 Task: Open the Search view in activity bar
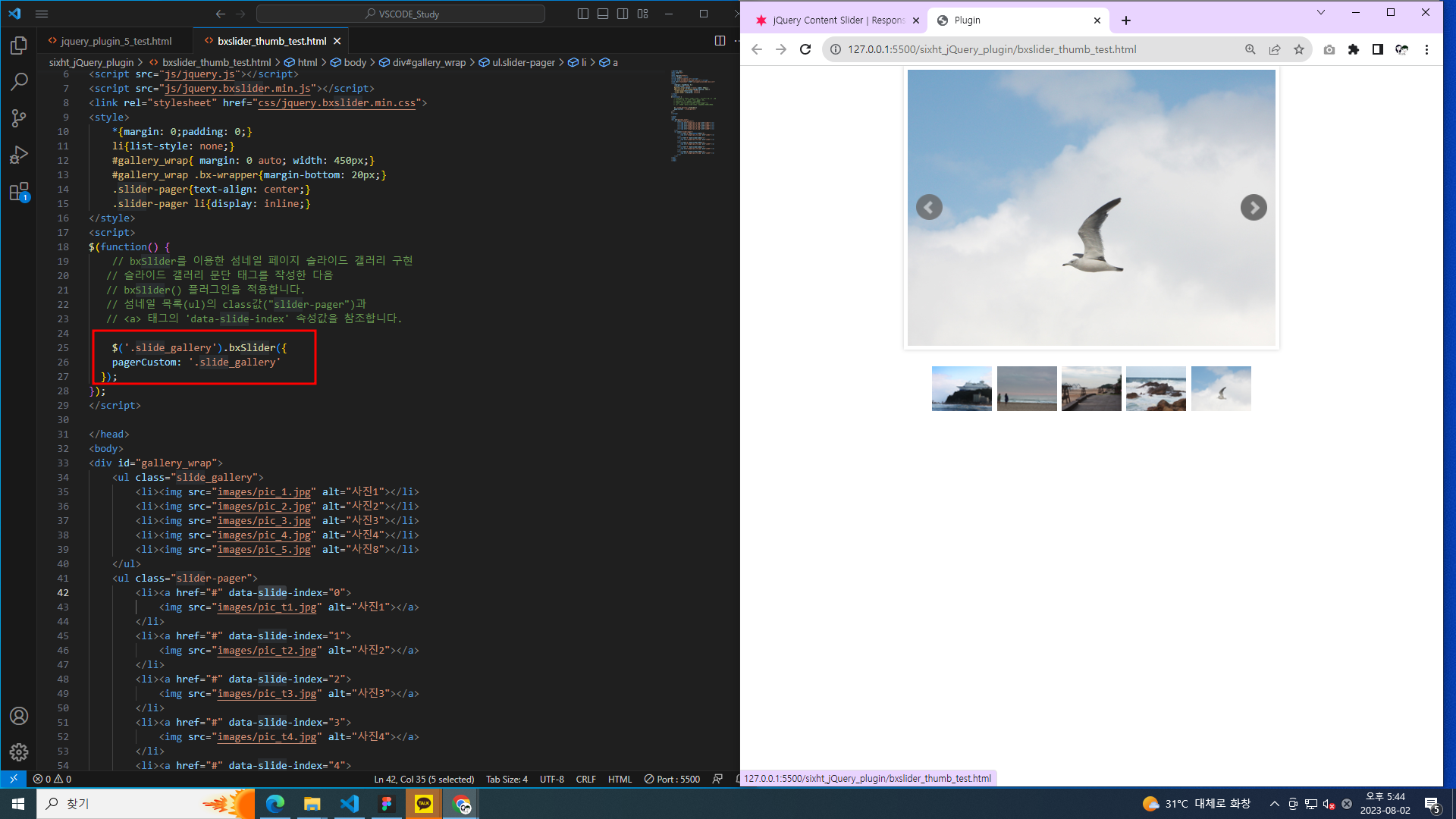tap(19, 82)
